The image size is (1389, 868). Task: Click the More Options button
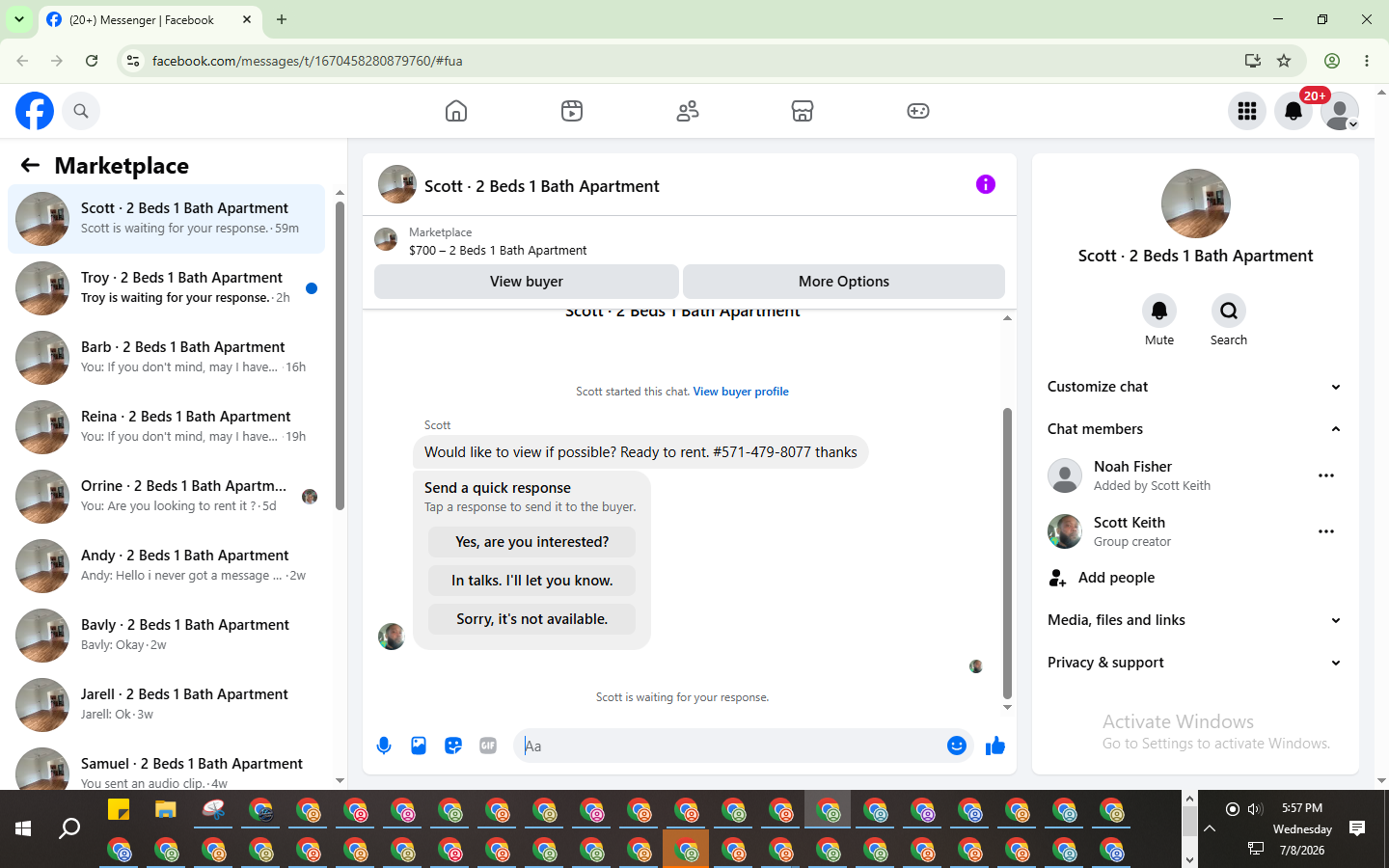tap(844, 282)
